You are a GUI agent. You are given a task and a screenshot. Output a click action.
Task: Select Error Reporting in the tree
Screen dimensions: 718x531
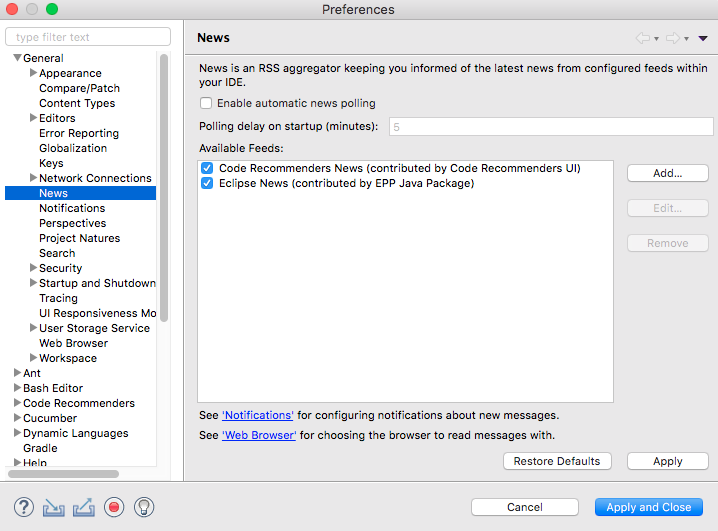pos(79,133)
